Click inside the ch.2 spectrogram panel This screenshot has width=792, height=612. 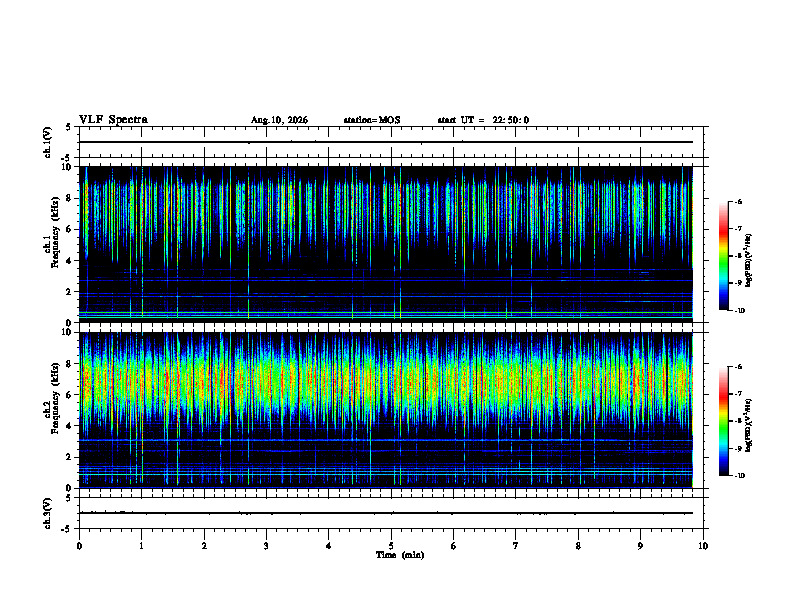(x=391, y=410)
